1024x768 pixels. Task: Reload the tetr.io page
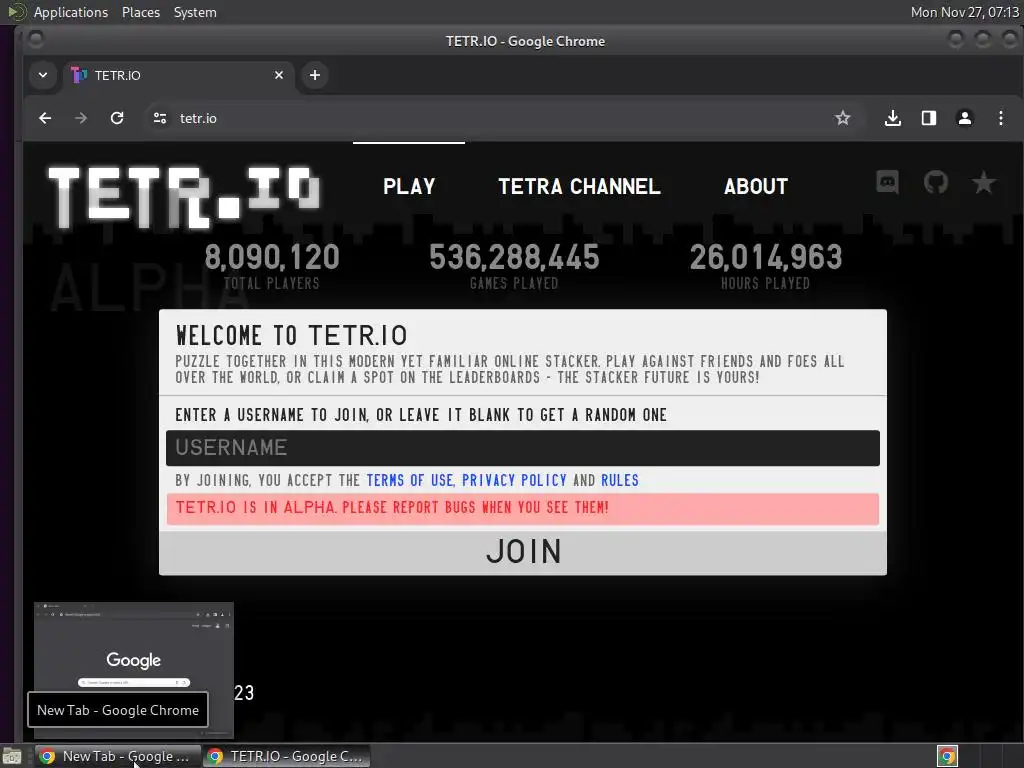[x=117, y=118]
